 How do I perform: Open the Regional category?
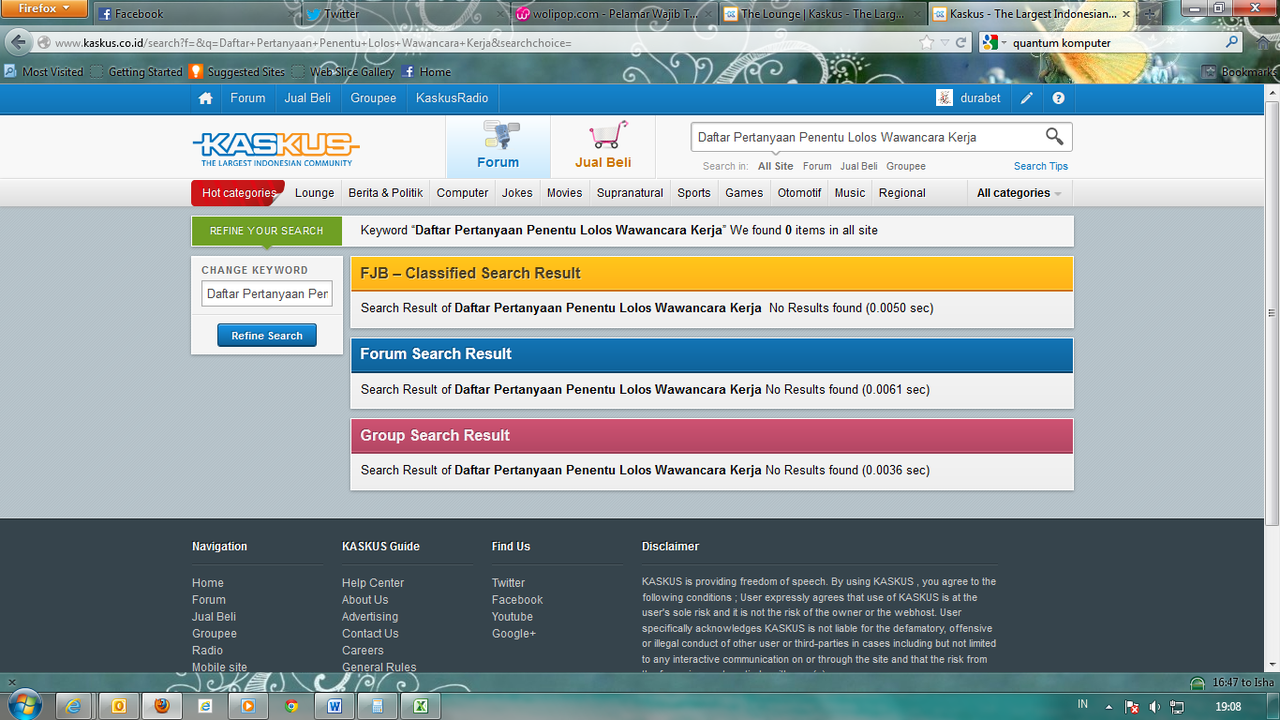(902, 193)
